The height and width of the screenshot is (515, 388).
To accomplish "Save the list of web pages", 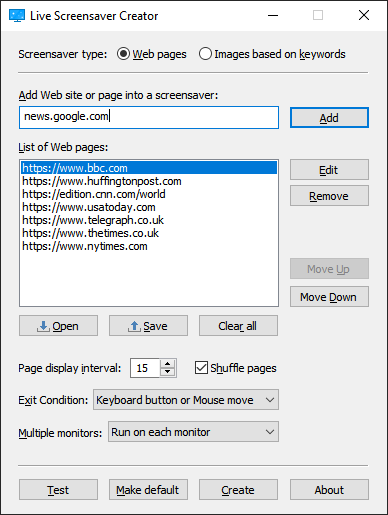I will [x=148, y=326].
